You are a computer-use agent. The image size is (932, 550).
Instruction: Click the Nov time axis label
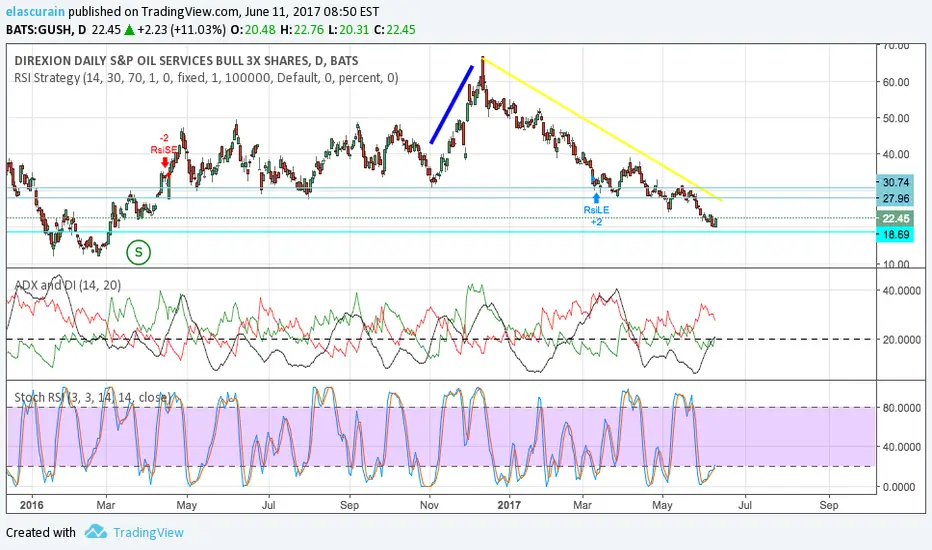pos(429,505)
